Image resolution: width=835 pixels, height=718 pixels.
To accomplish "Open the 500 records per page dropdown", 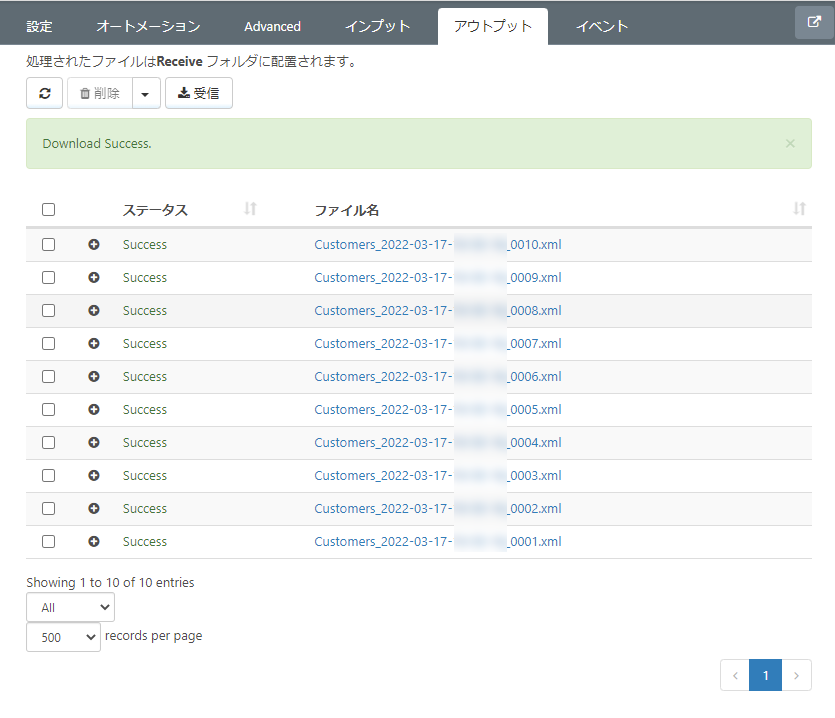I will [63, 637].
